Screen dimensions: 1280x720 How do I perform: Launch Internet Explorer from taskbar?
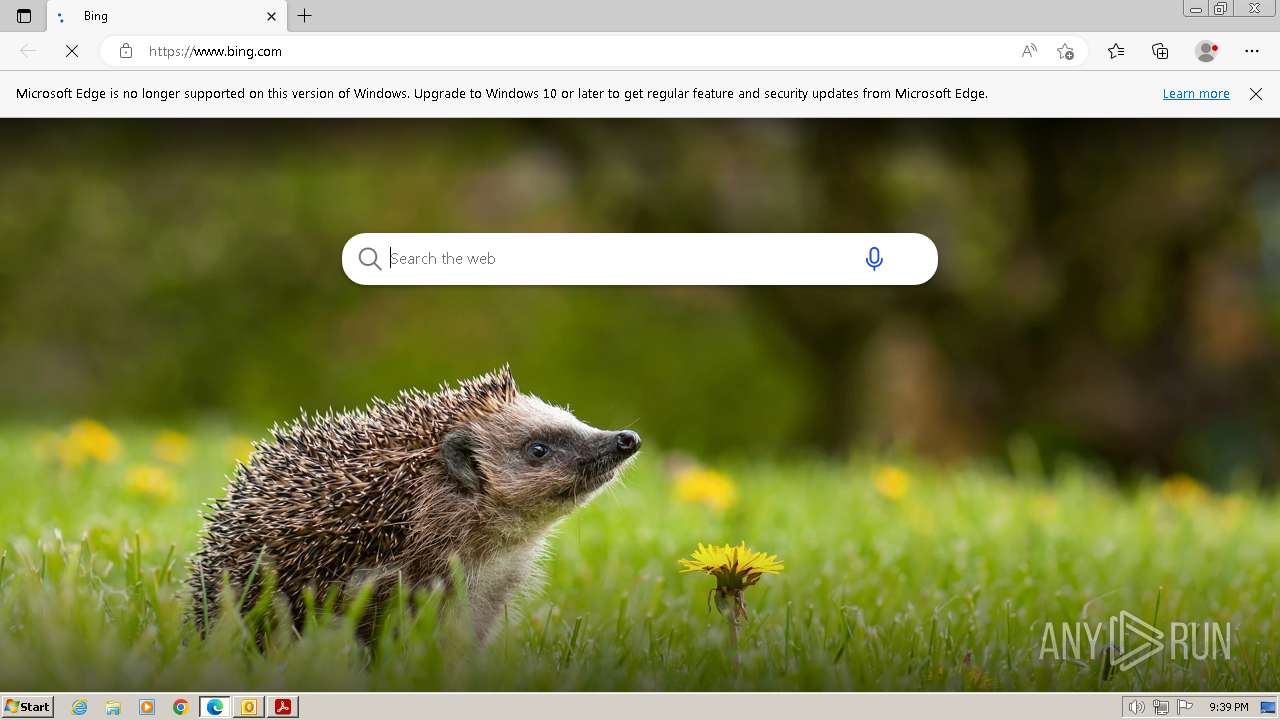tap(80, 707)
